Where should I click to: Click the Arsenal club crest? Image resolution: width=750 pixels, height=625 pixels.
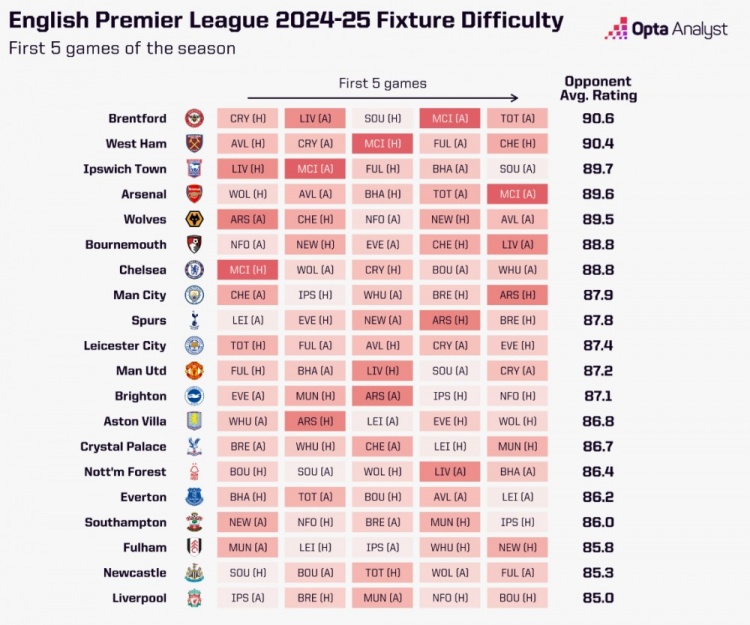tap(194, 194)
